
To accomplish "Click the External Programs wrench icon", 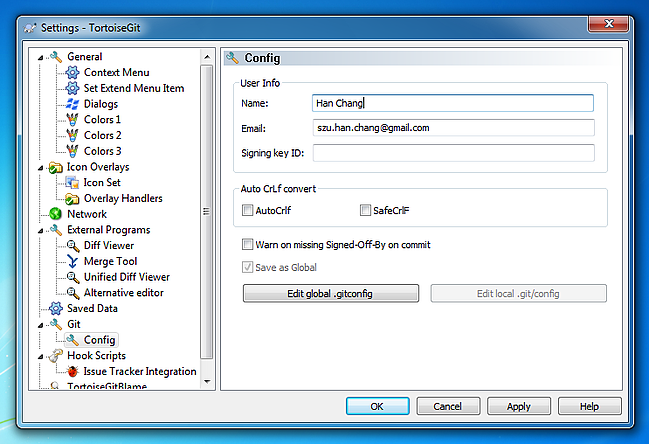I will pyautogui.click(x=56, y=230).
